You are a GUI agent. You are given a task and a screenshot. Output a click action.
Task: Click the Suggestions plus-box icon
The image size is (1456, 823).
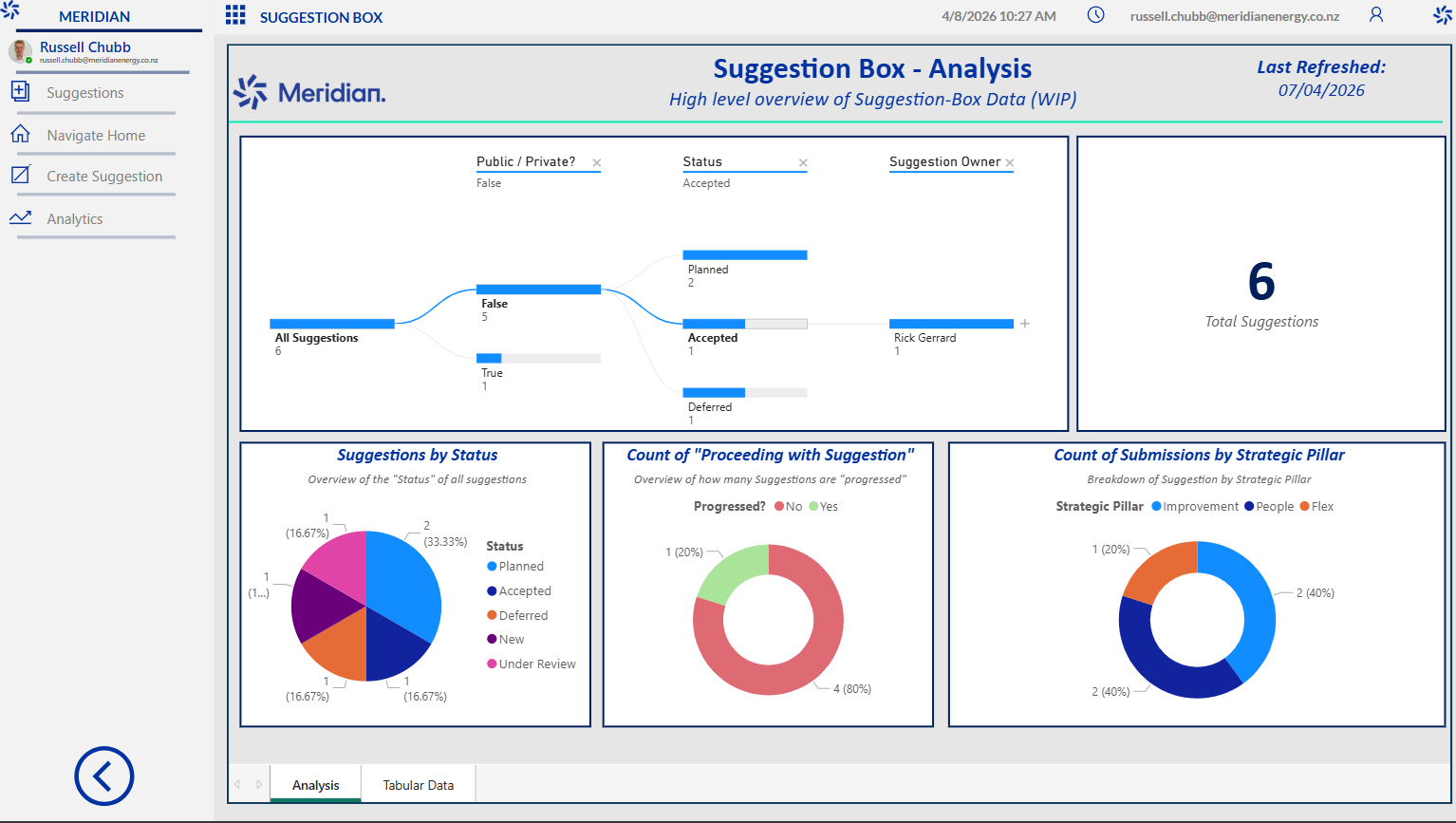click(20, 91)
